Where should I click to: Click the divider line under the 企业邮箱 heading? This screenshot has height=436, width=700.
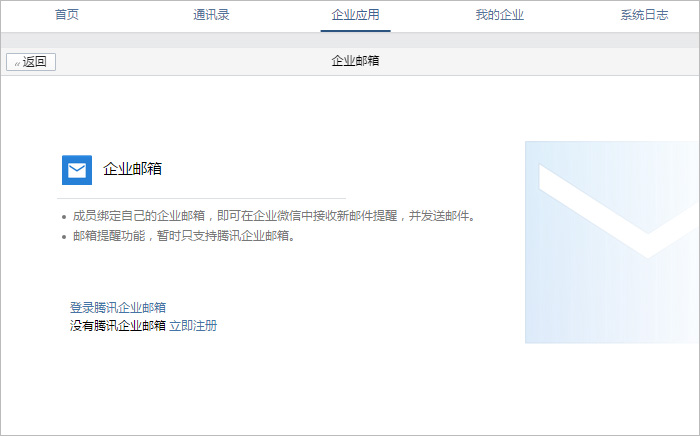coord(202,198)
